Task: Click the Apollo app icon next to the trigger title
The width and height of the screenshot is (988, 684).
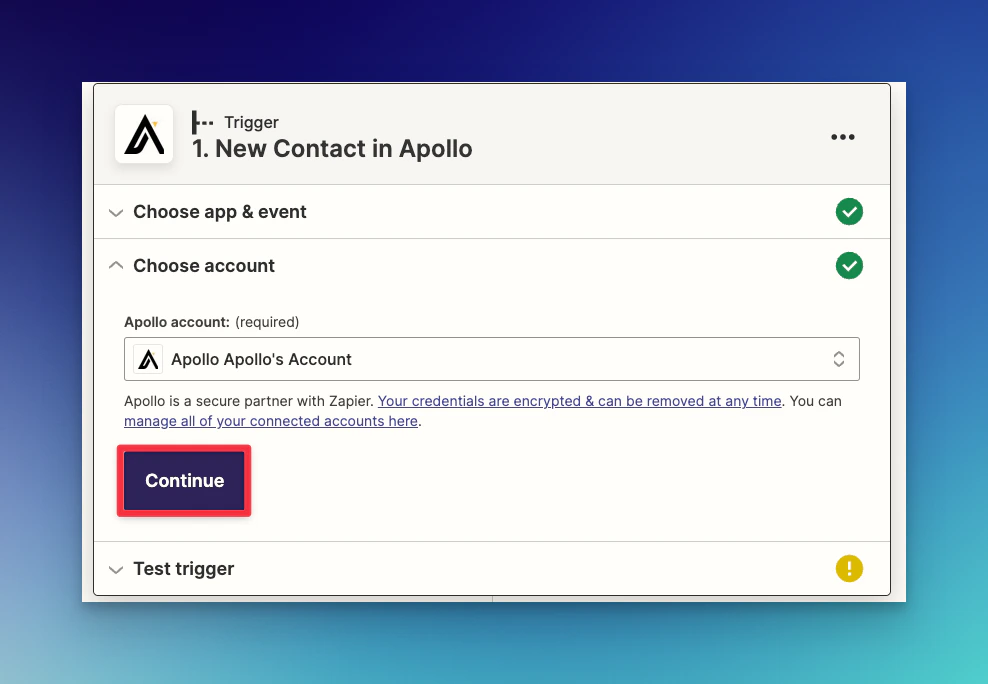Action: 143,134
